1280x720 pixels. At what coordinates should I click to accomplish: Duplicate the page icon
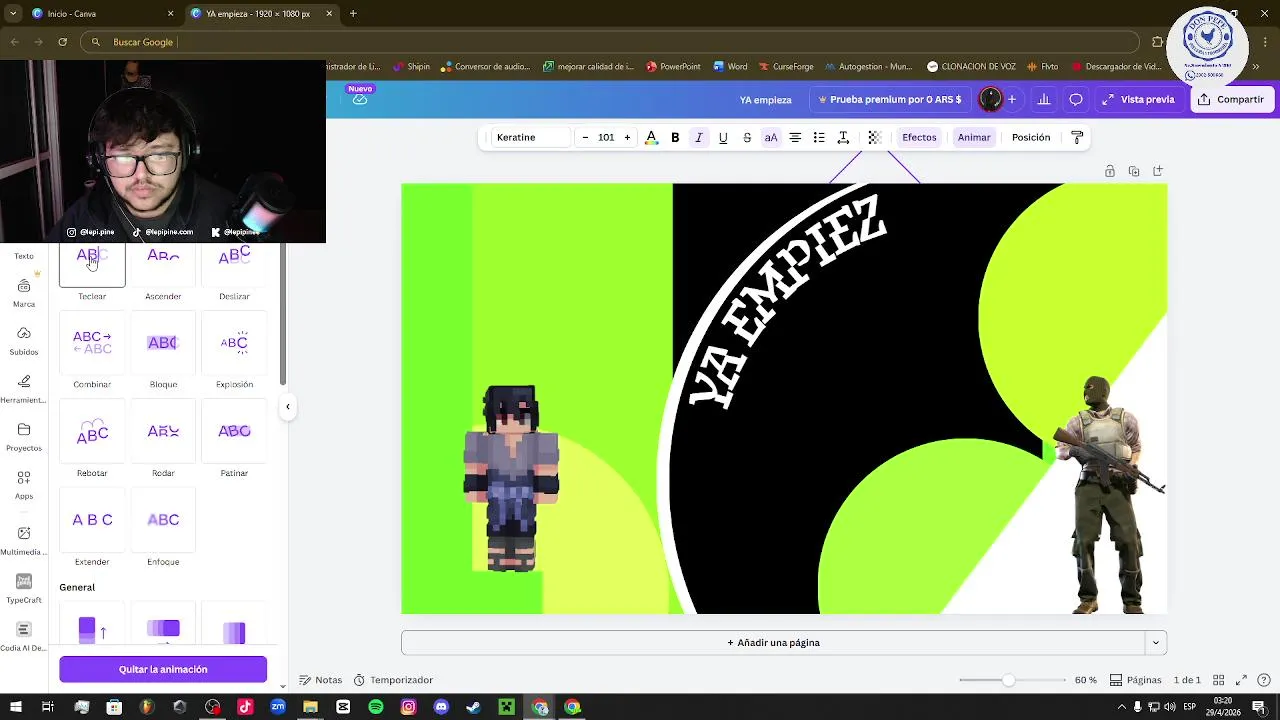1134,171
